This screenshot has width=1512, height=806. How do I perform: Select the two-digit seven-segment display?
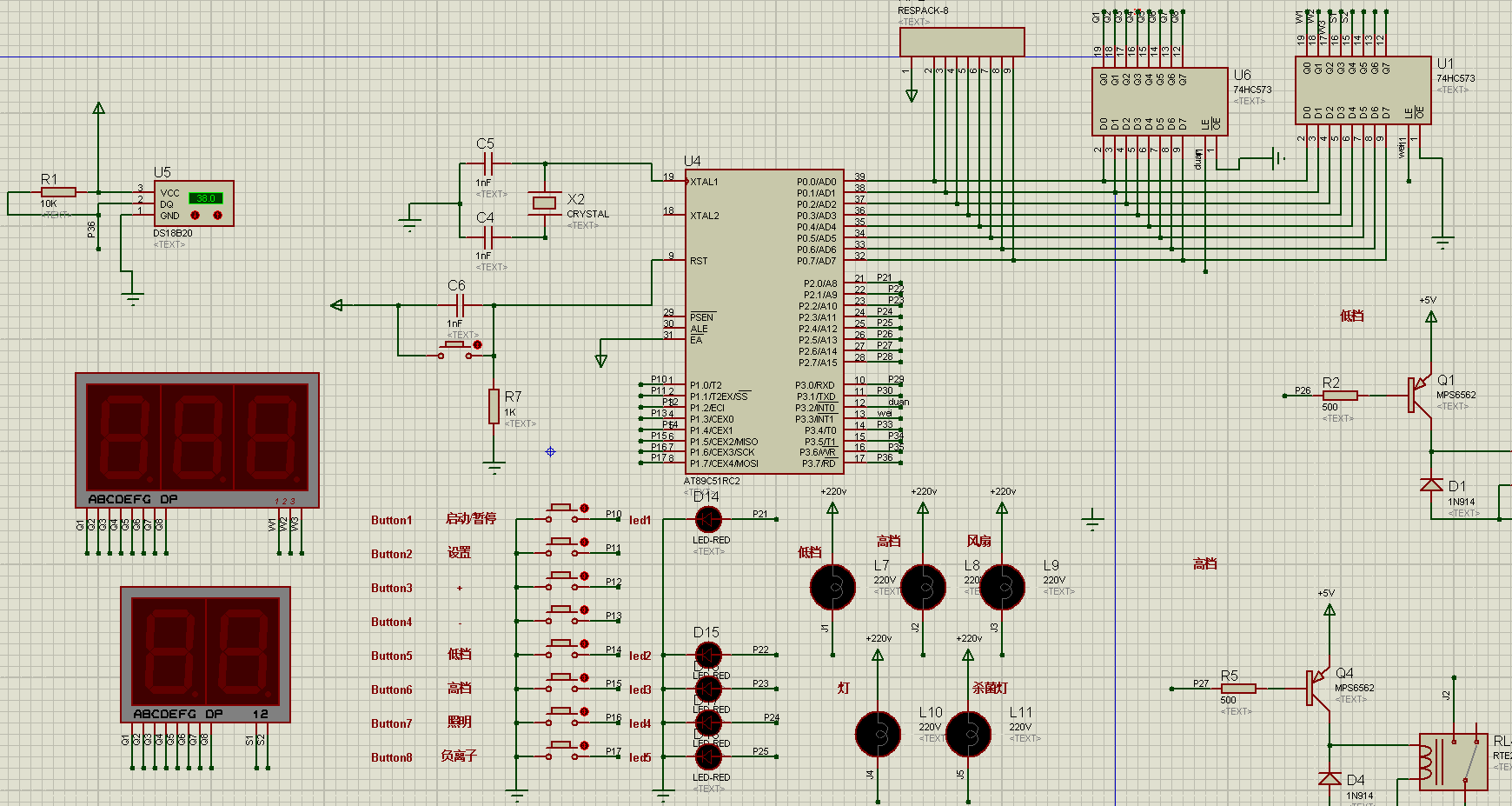pyautogui.click(x=205, y=655)
